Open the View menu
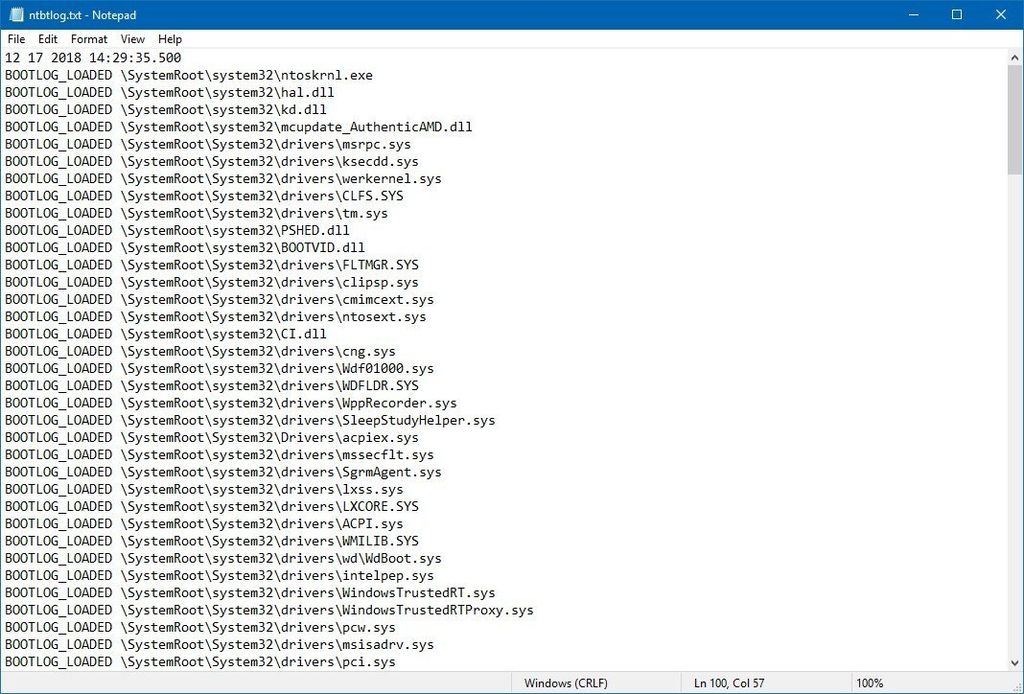 (x=132, y=39)
